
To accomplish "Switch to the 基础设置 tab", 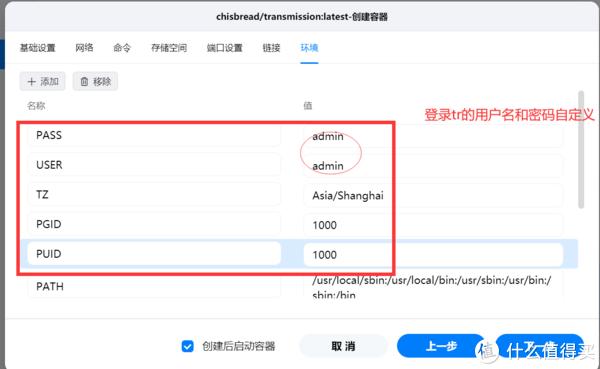I will (38, 48).
